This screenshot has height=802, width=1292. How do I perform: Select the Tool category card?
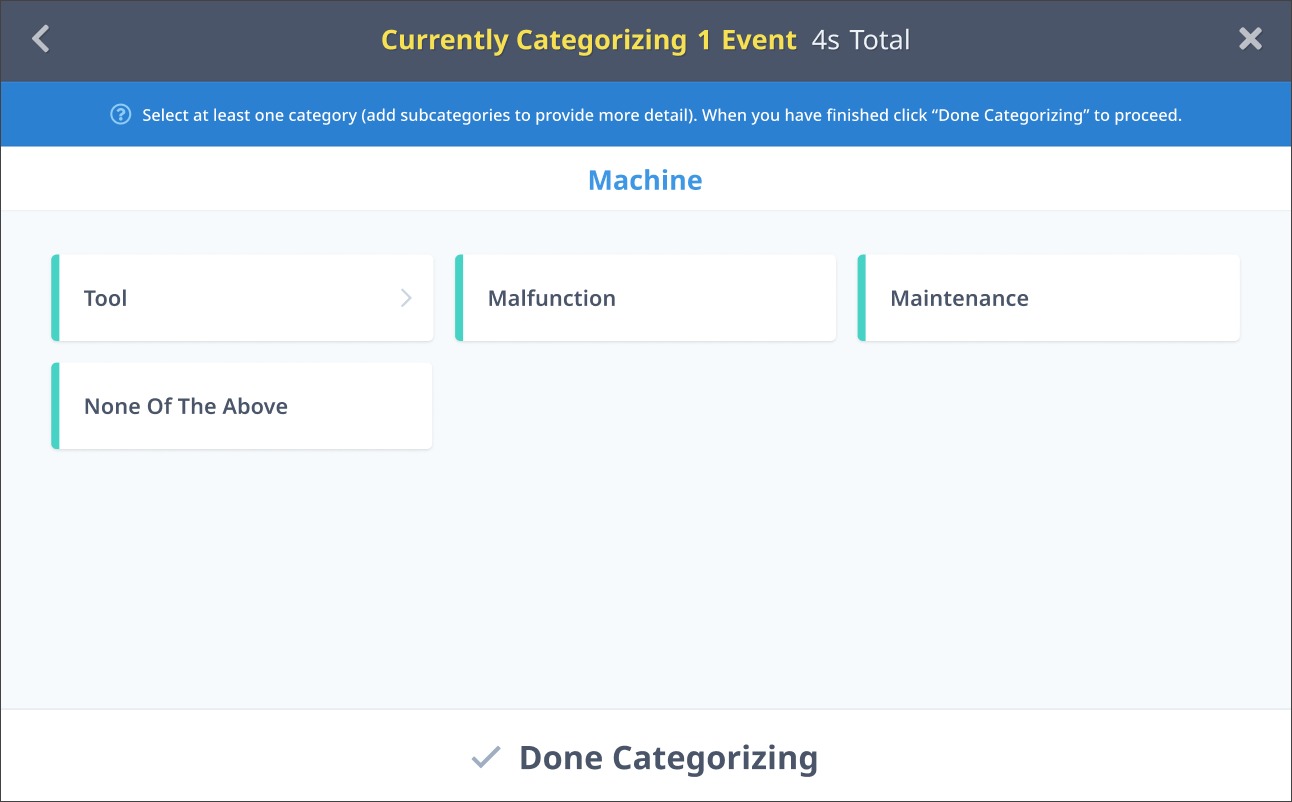242,298
